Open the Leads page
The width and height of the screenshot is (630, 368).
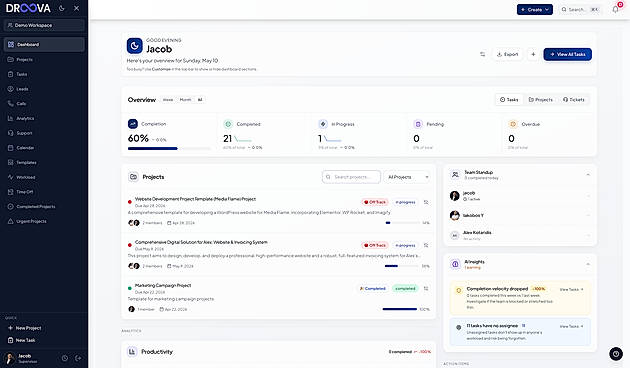pyautogui.click(x=44, y=89)
